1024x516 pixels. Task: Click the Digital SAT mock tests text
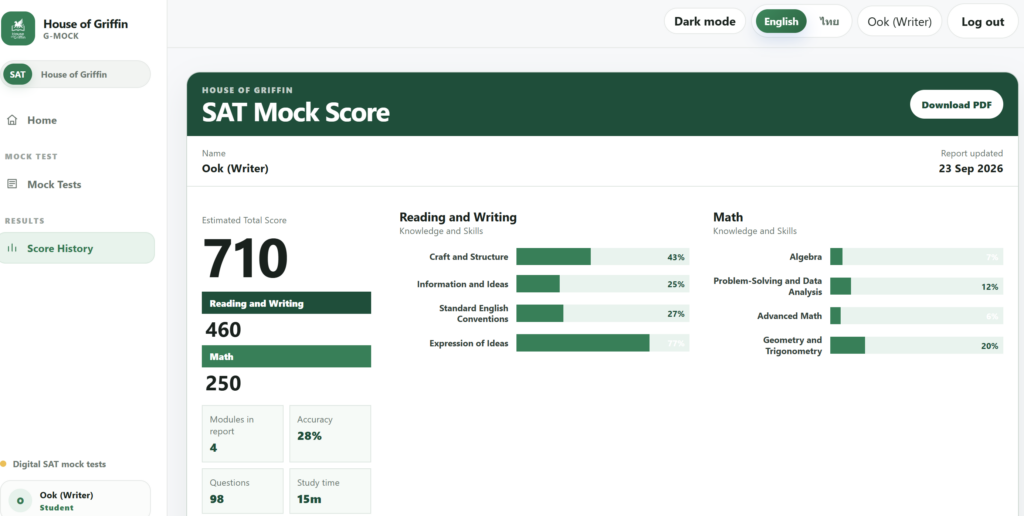pos(59,464)
